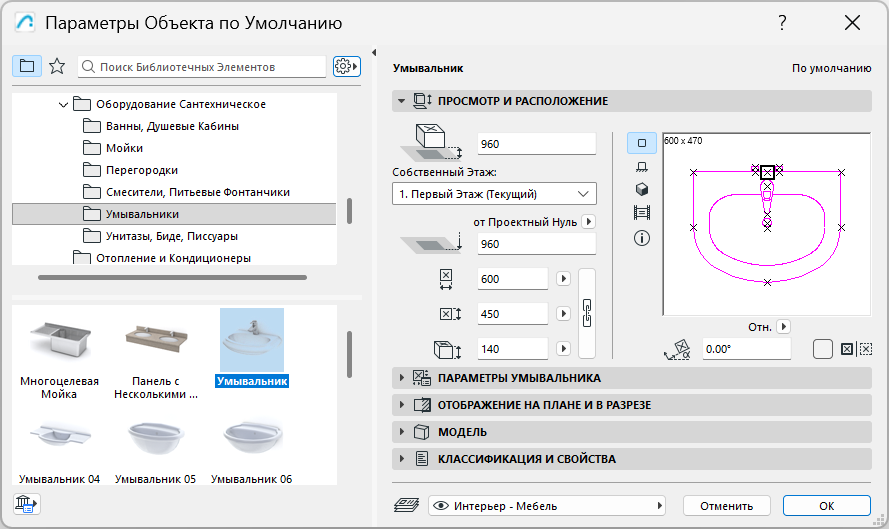Click the Отменить button
This screenshot has height=529, width=889.
pos(726,506)
